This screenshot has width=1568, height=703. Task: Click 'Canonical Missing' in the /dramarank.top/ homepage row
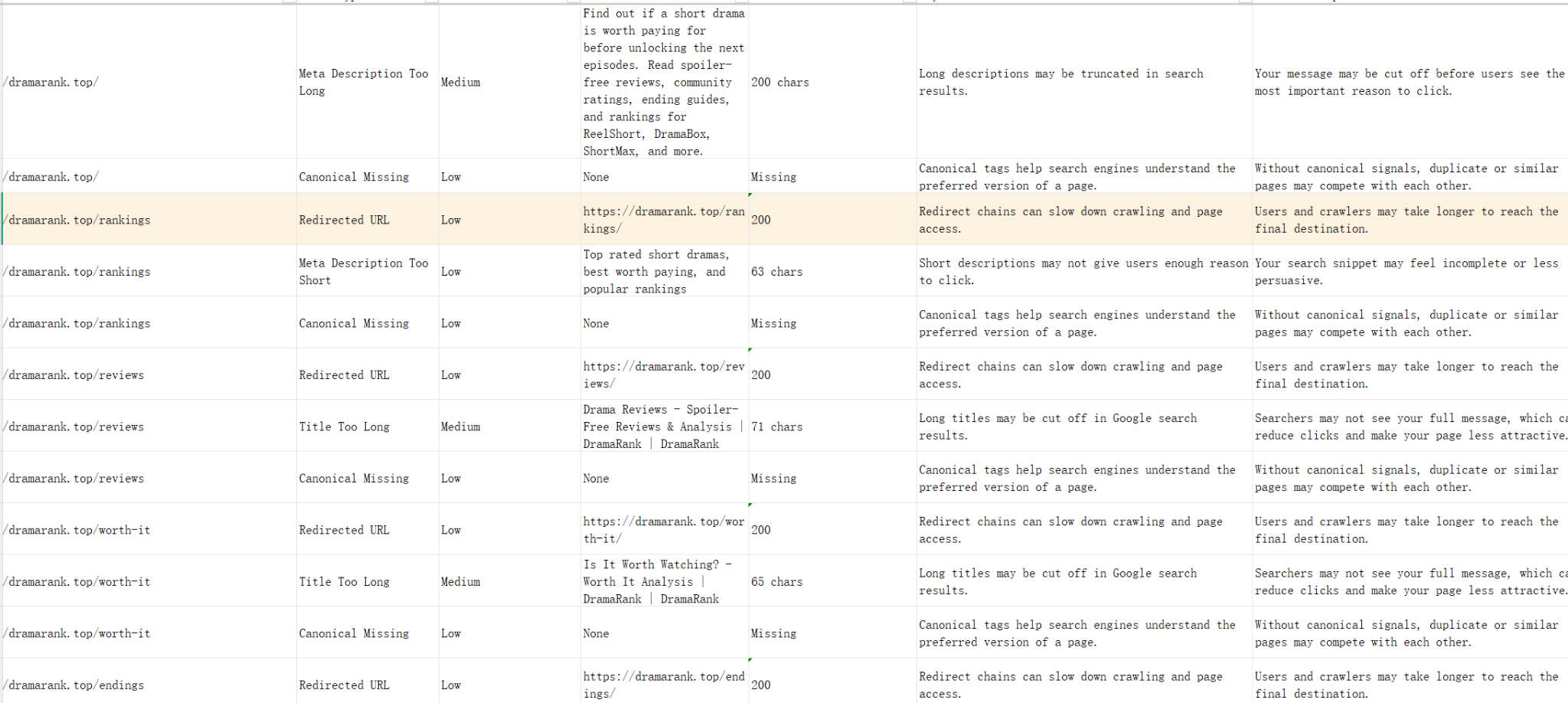coord(354,177)
